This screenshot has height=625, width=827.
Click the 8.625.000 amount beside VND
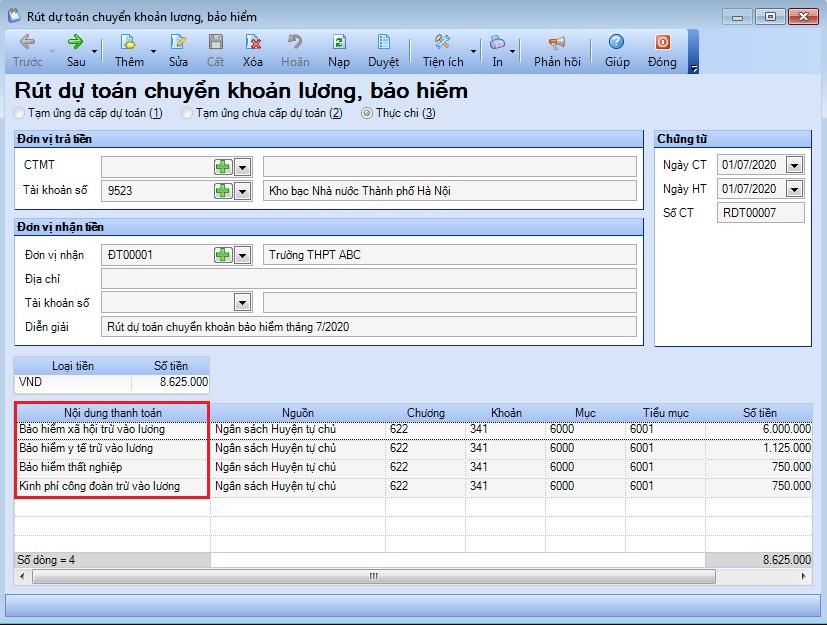(x=170, y=382)
